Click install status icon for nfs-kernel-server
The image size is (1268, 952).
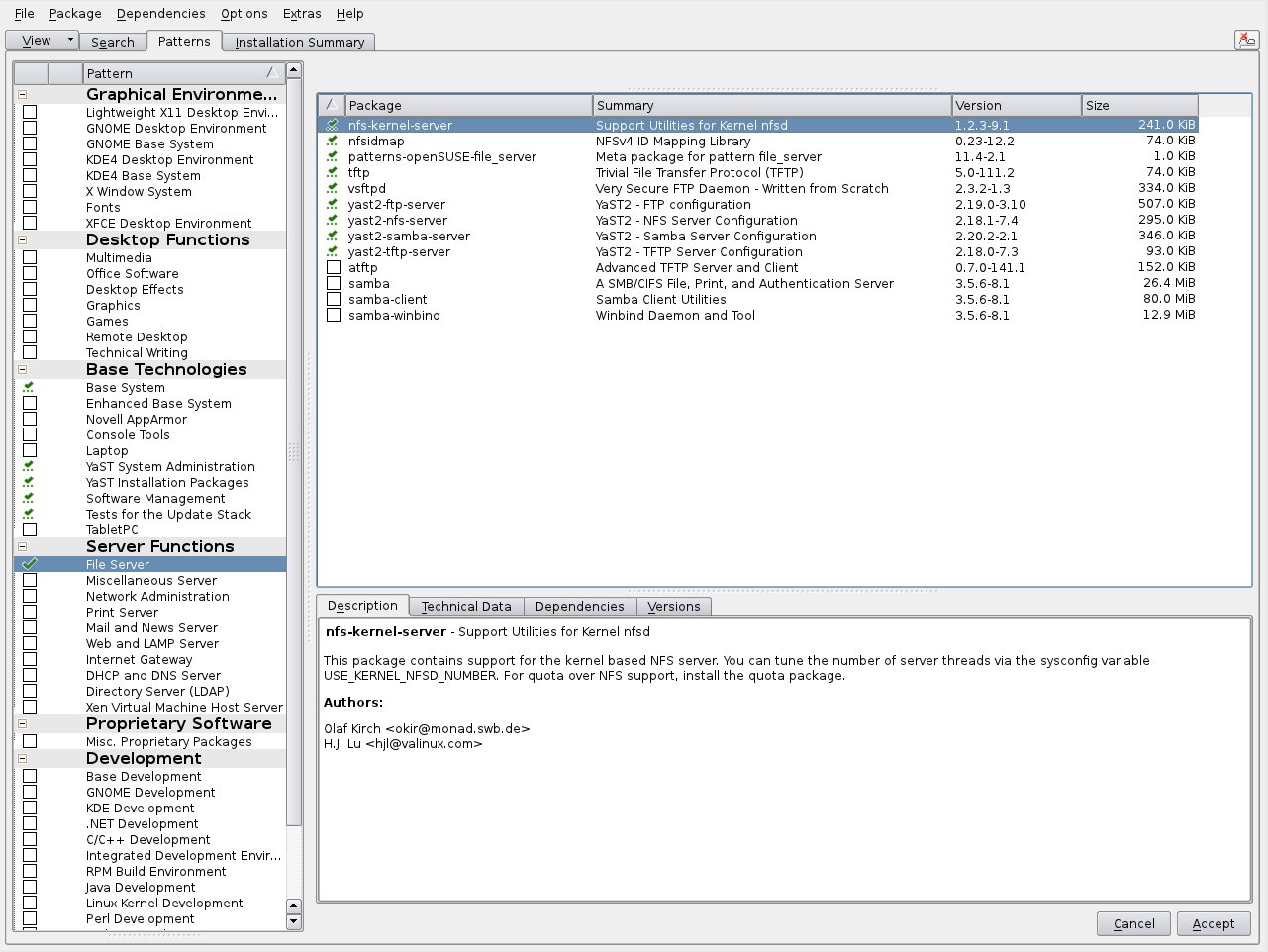[x=333, y=126]
